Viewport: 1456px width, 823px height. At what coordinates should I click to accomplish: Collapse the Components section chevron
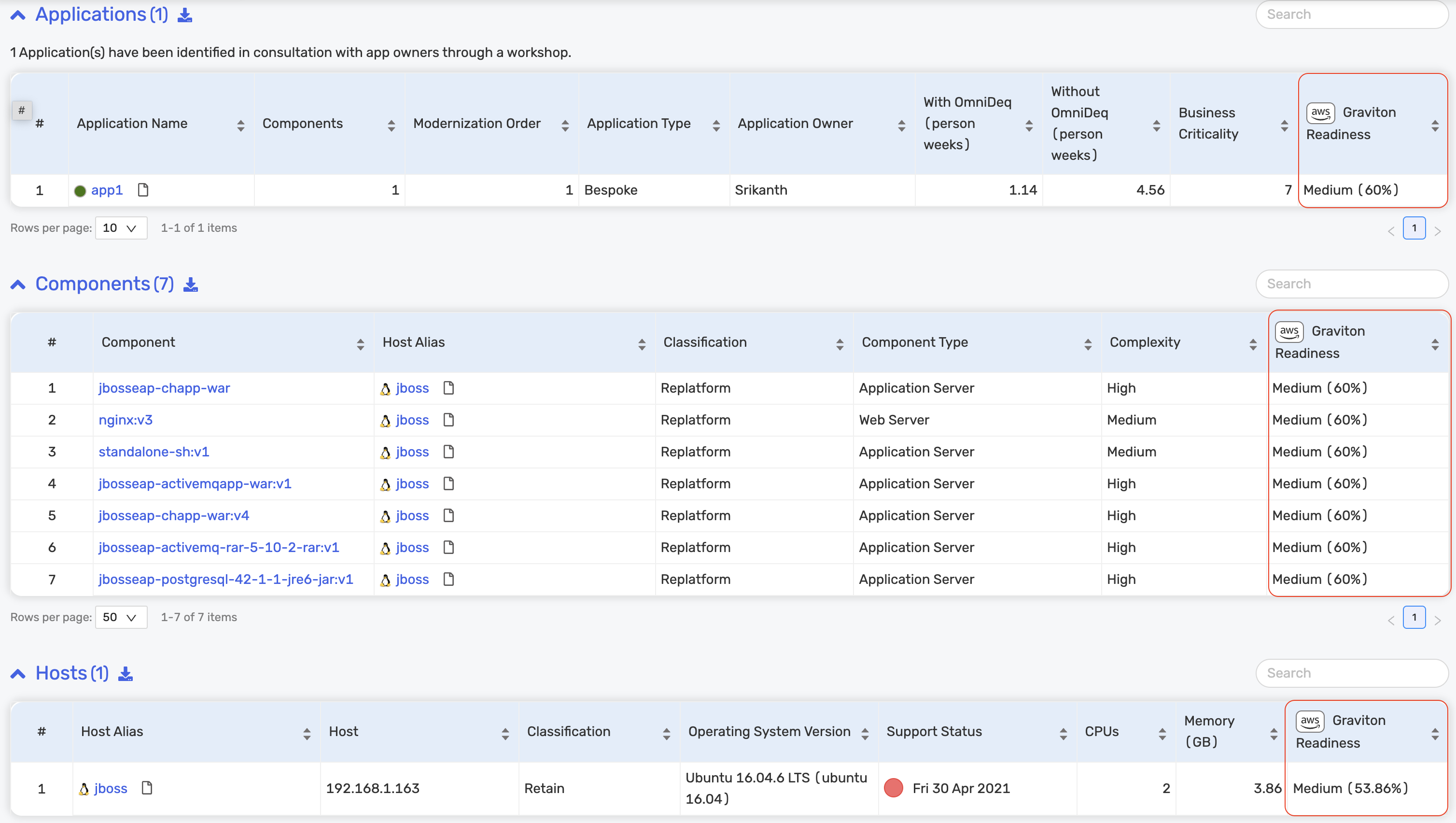18,284
